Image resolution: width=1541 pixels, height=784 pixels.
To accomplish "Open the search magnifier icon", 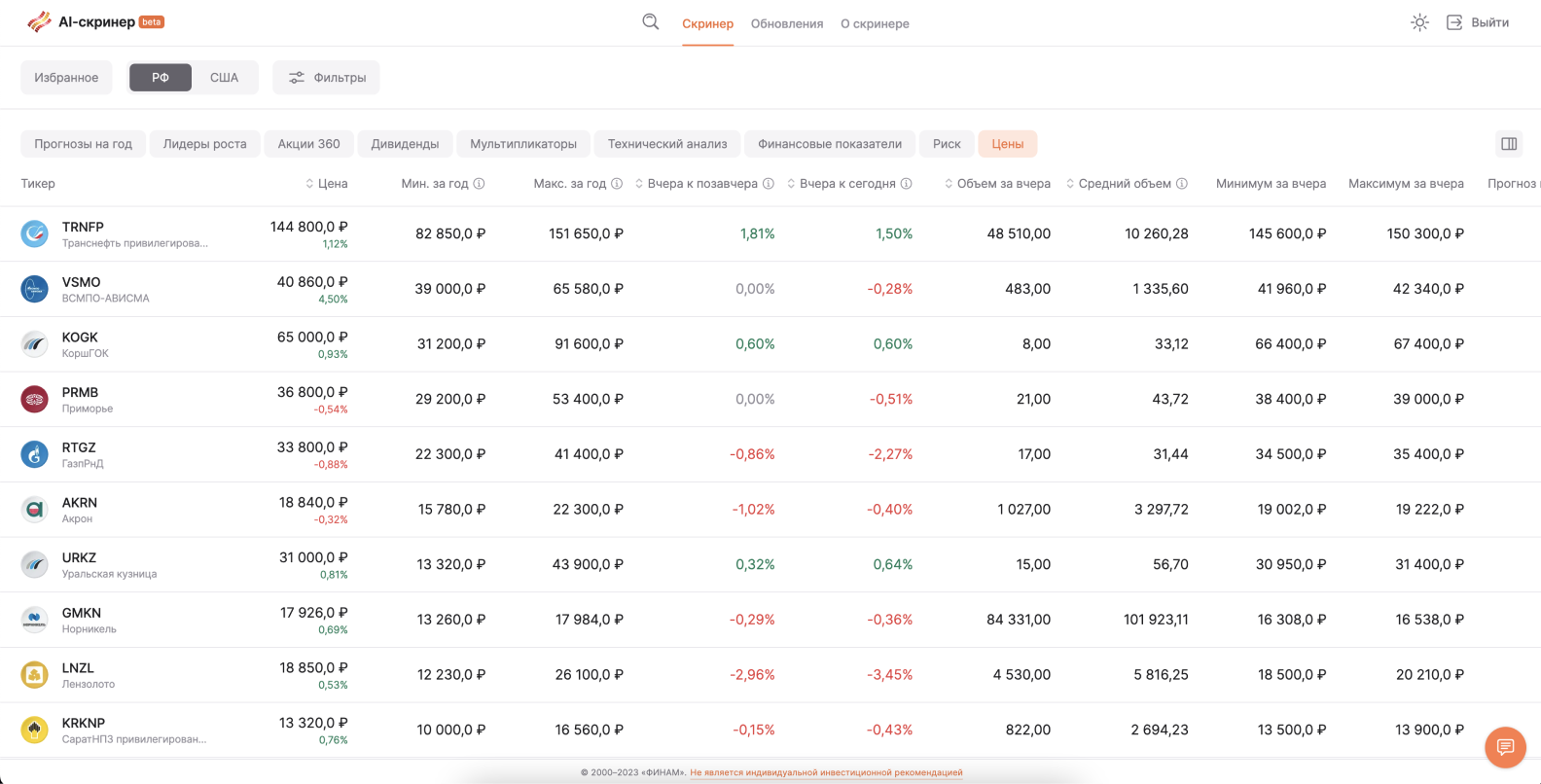I will (x=650, y=22).
